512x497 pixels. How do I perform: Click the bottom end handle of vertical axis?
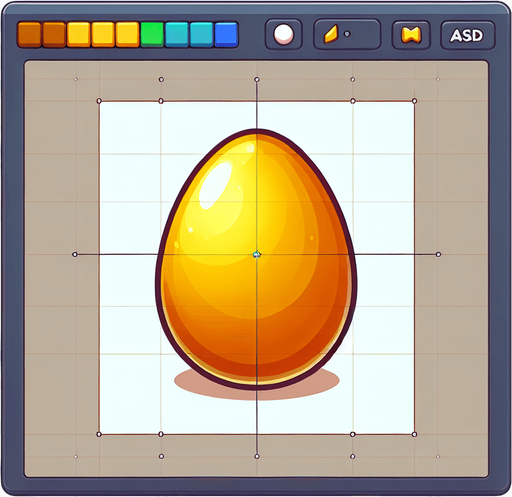[x=257, y=456]
